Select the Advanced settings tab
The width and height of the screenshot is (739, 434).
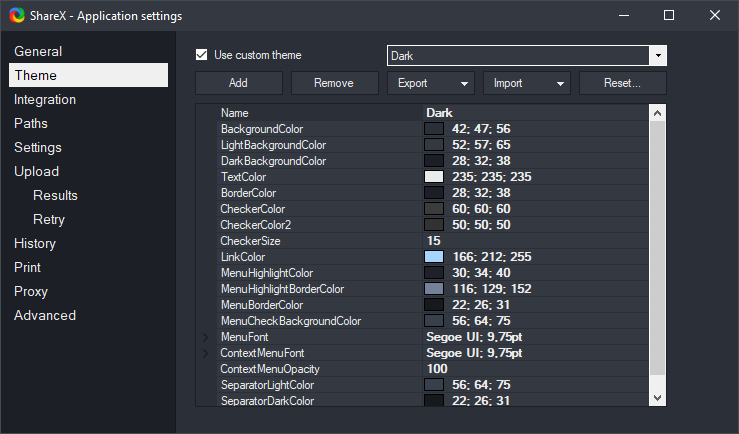pos(45,315)
